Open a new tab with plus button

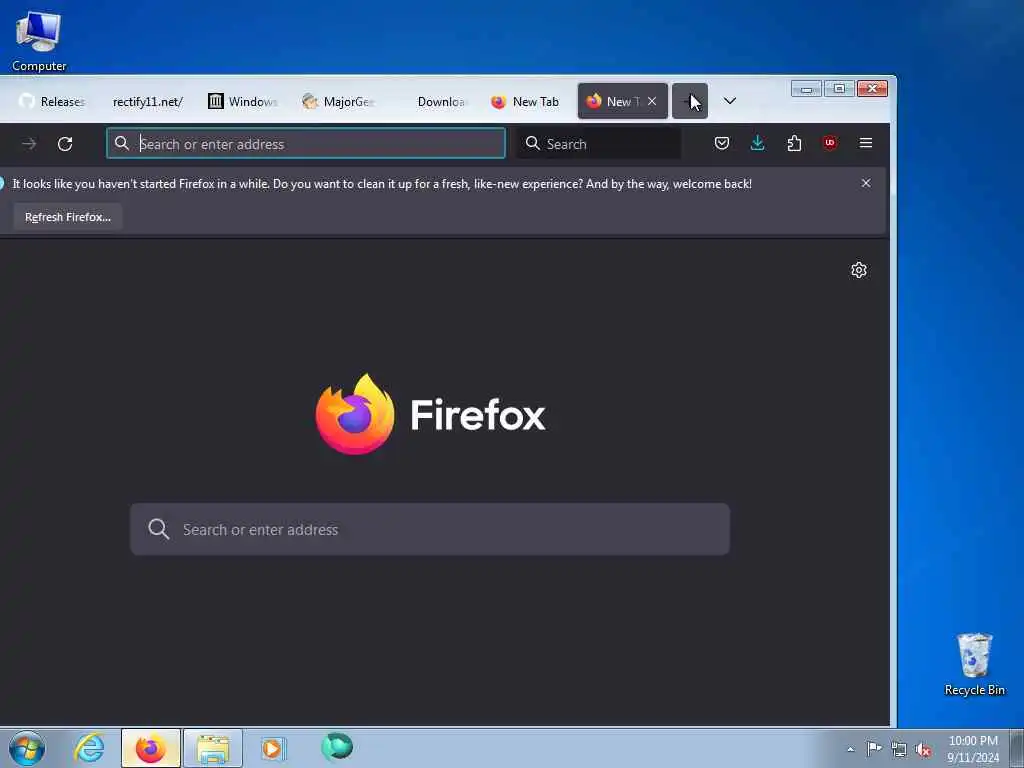click(x=690, y=101)
